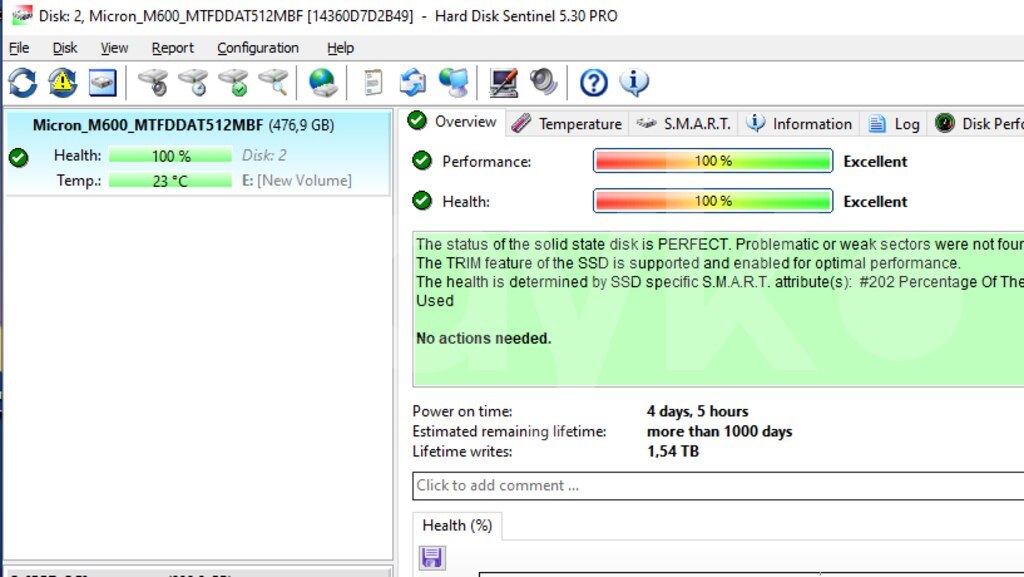Screen dimensions: 1024x577
Task: Open the report document toolbar icon
Action: coord(373,82)
